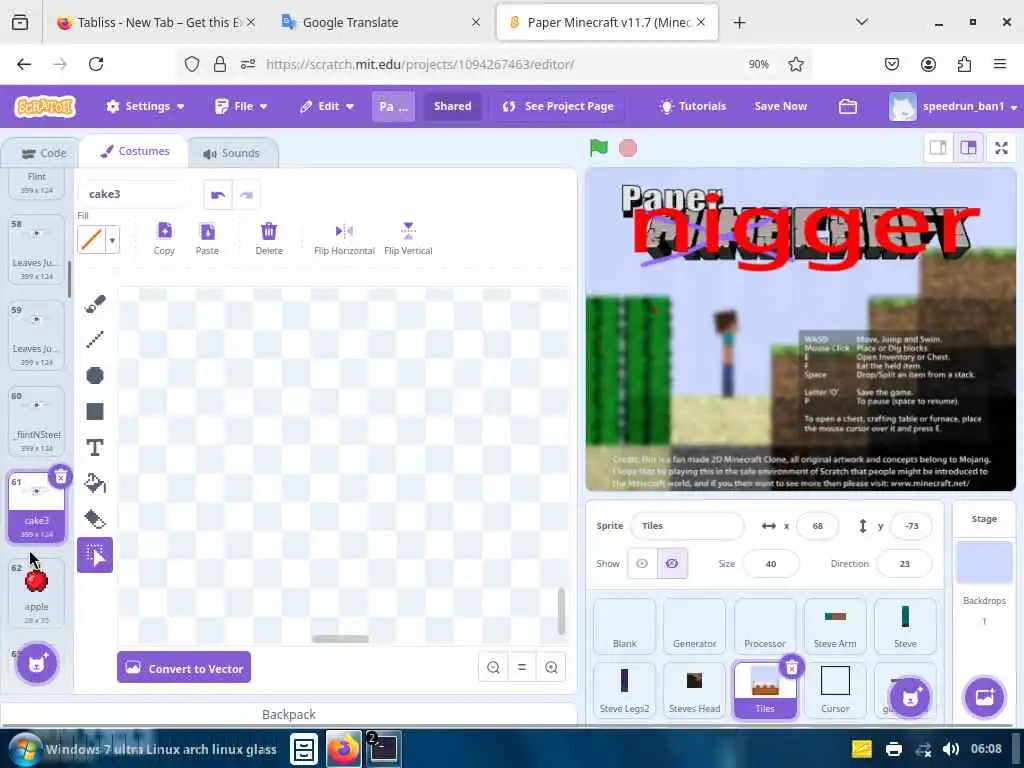The image size is (1024, 768).
Task: Click the Copy costume icon
Action: [x=164, y=239]
